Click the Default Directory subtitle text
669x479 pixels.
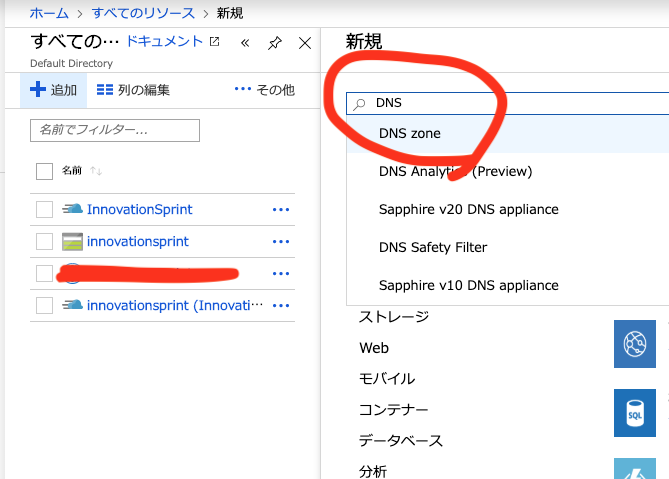(x=71, y=63)
